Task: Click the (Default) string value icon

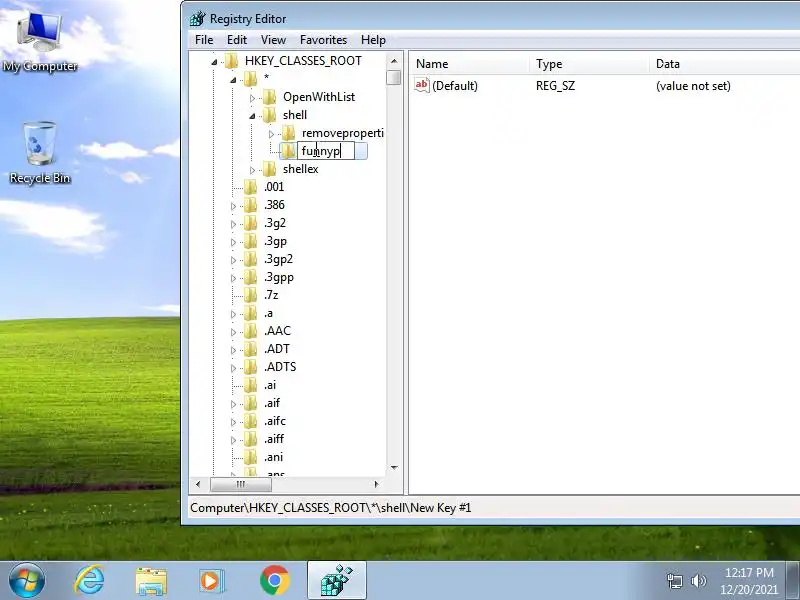Action: 421,85
